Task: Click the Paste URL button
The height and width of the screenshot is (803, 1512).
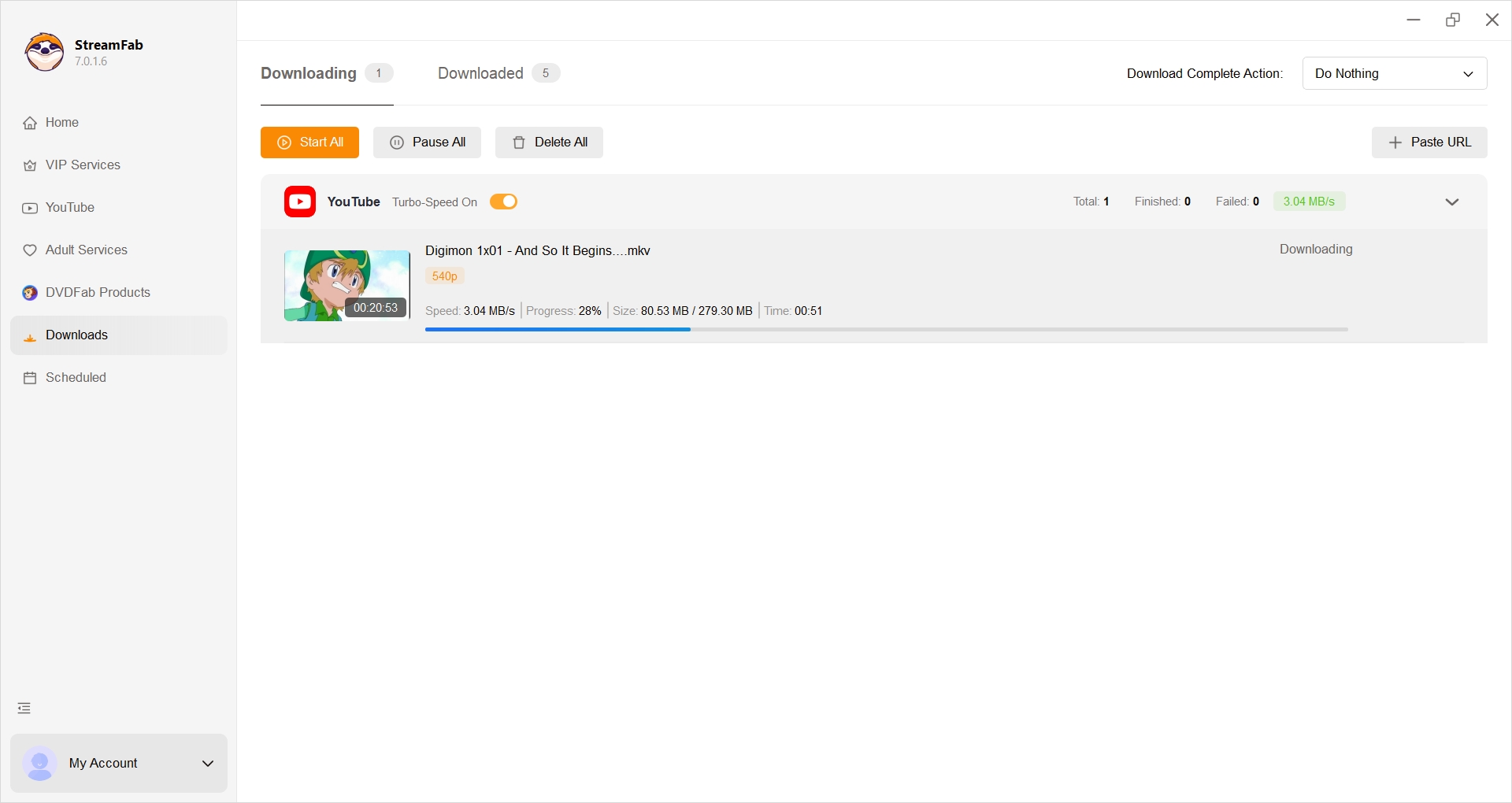Action: pos(1429,142)
